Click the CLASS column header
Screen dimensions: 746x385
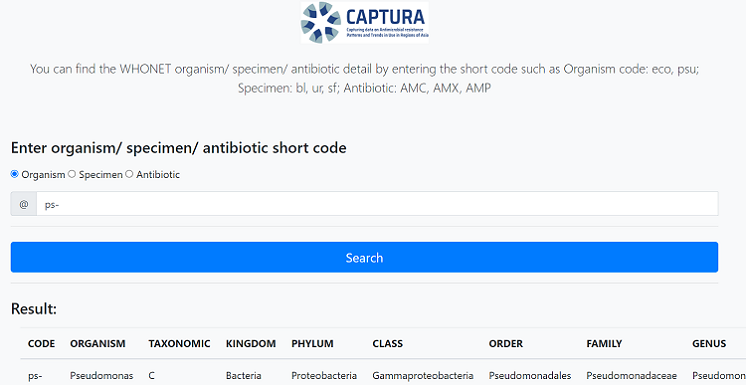tap(388, 344)
